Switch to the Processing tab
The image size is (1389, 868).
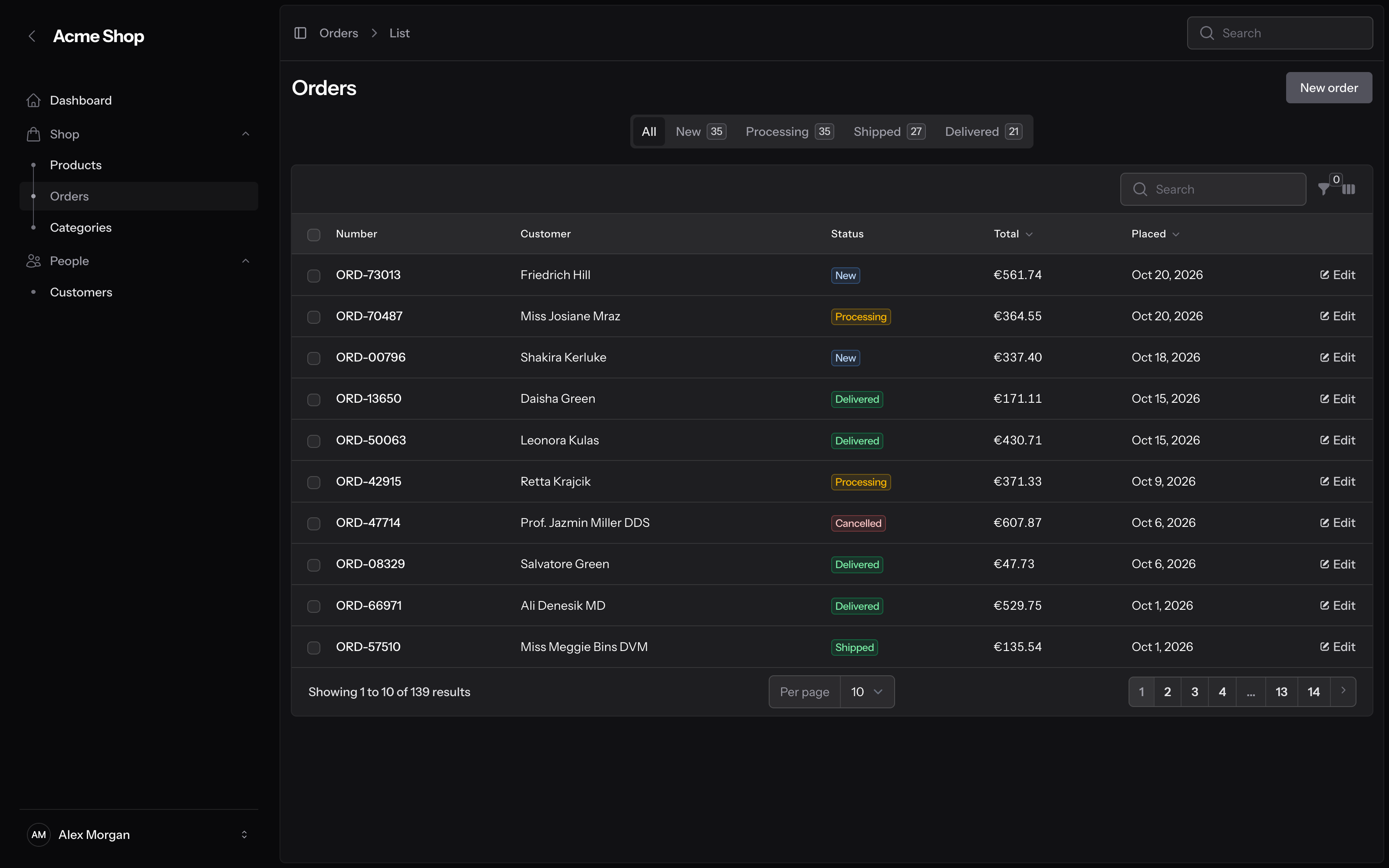coord(790,132)
